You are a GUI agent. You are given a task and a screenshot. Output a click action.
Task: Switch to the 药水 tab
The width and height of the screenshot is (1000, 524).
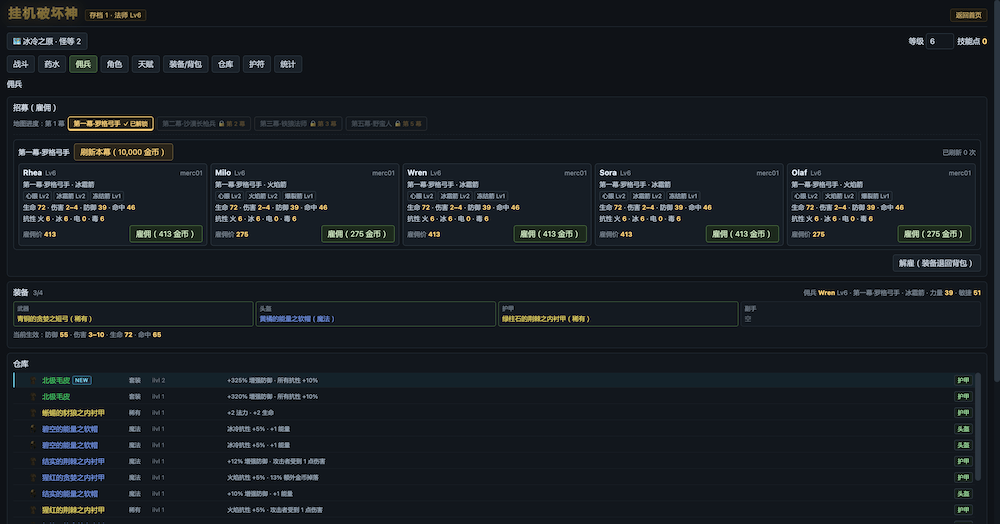point(52,64)
